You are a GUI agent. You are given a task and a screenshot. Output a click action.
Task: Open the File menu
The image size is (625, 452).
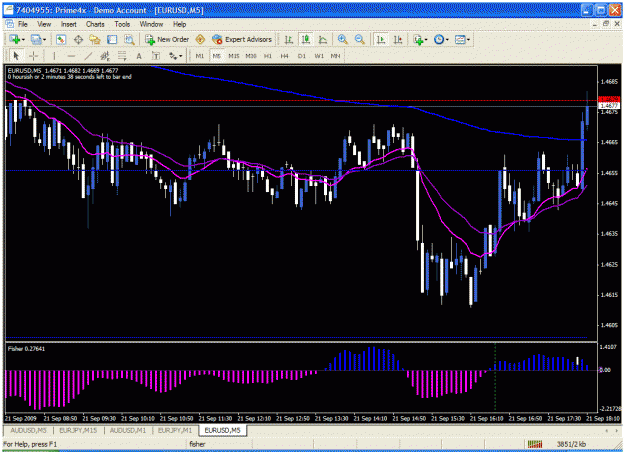pos(23,24)
